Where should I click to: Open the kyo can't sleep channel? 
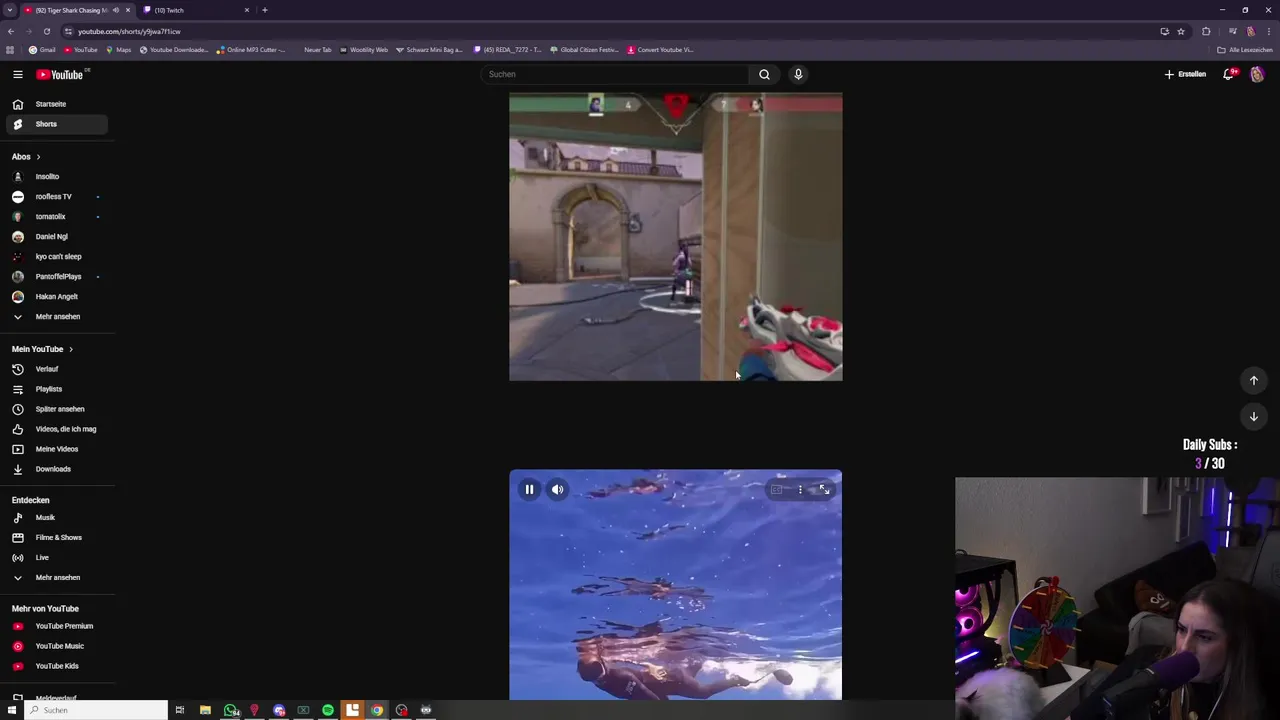57,257
